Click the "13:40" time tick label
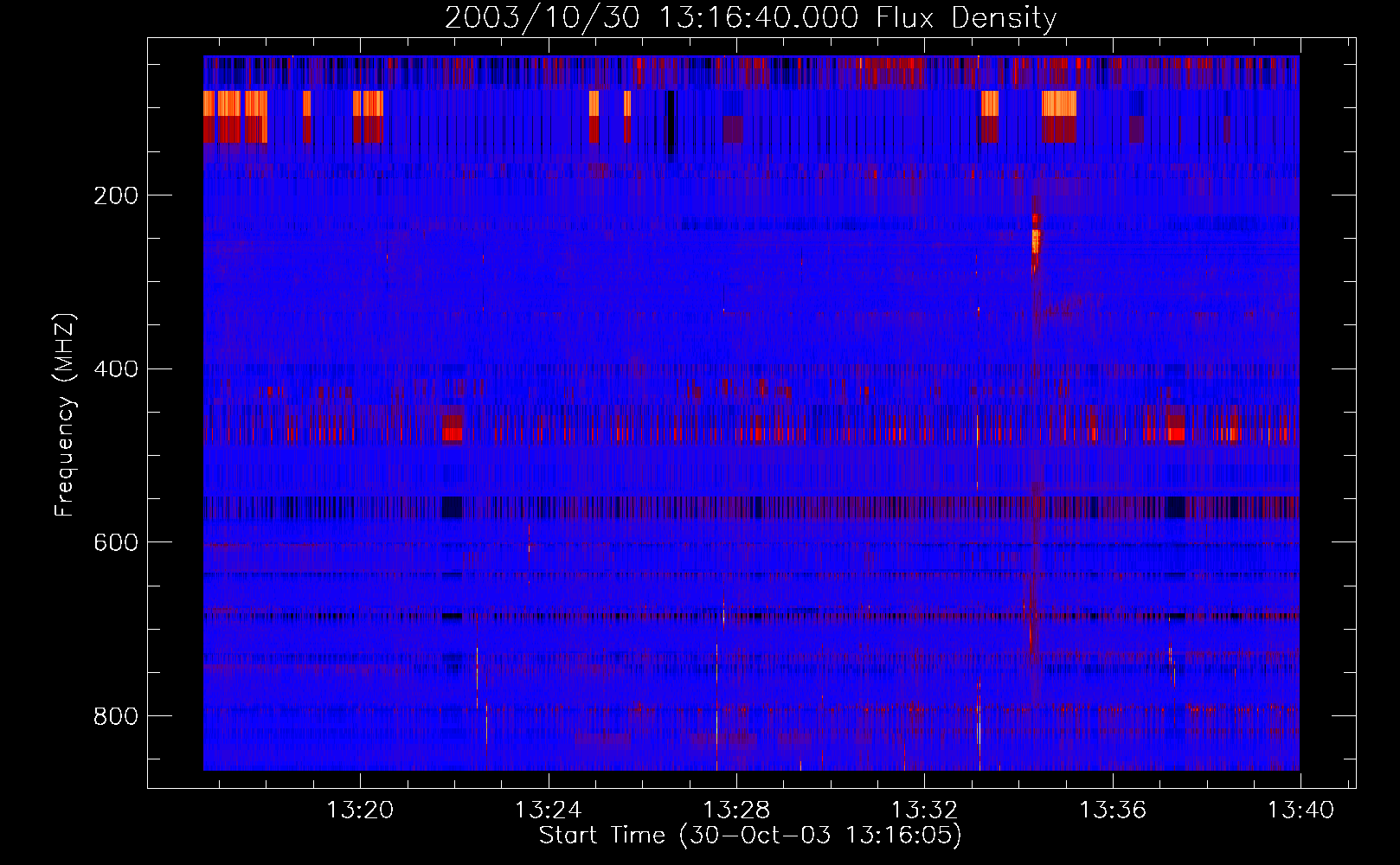The width and height of the screenshot is (1400, 865). tap(1300, 810)
